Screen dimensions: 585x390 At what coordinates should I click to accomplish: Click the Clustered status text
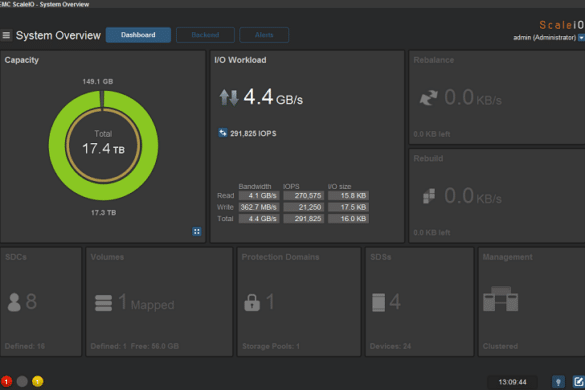(500, 346)
